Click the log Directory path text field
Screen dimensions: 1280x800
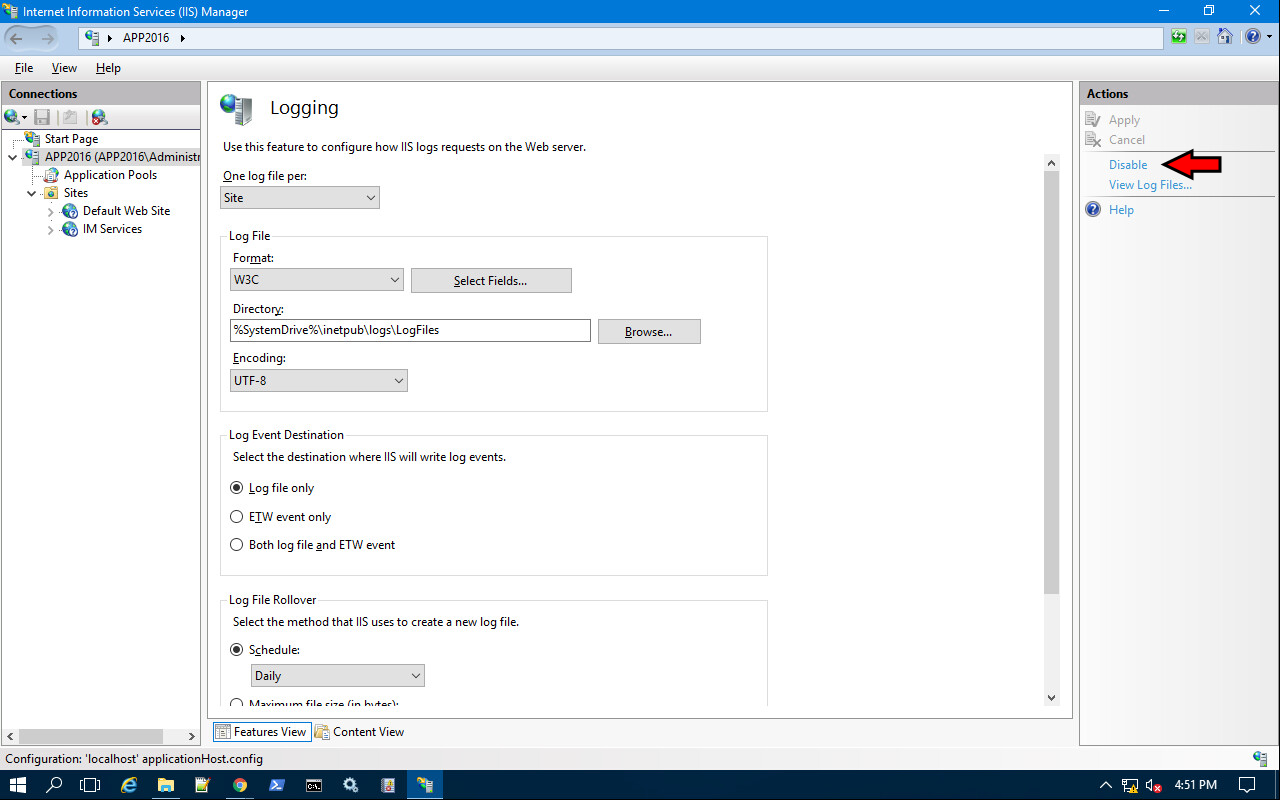click(x=410, y=330)
